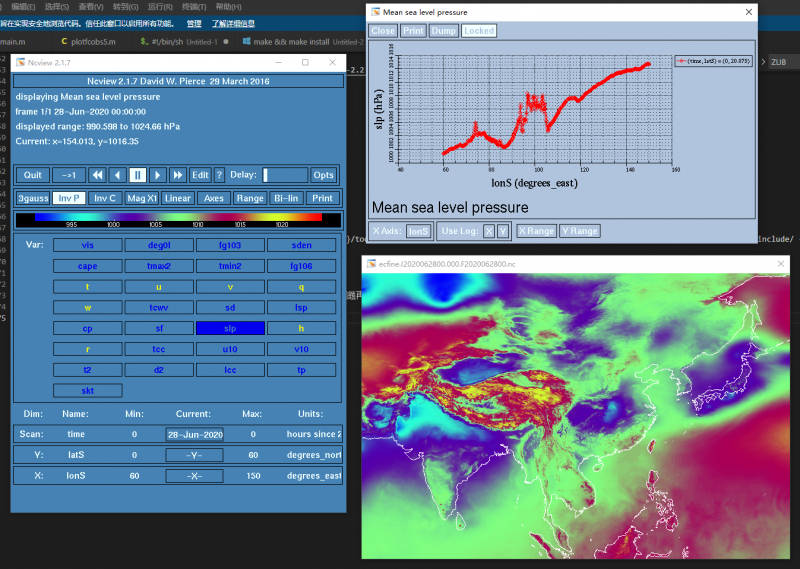Toggle Inv P to invert the colormap

(69, 198)
